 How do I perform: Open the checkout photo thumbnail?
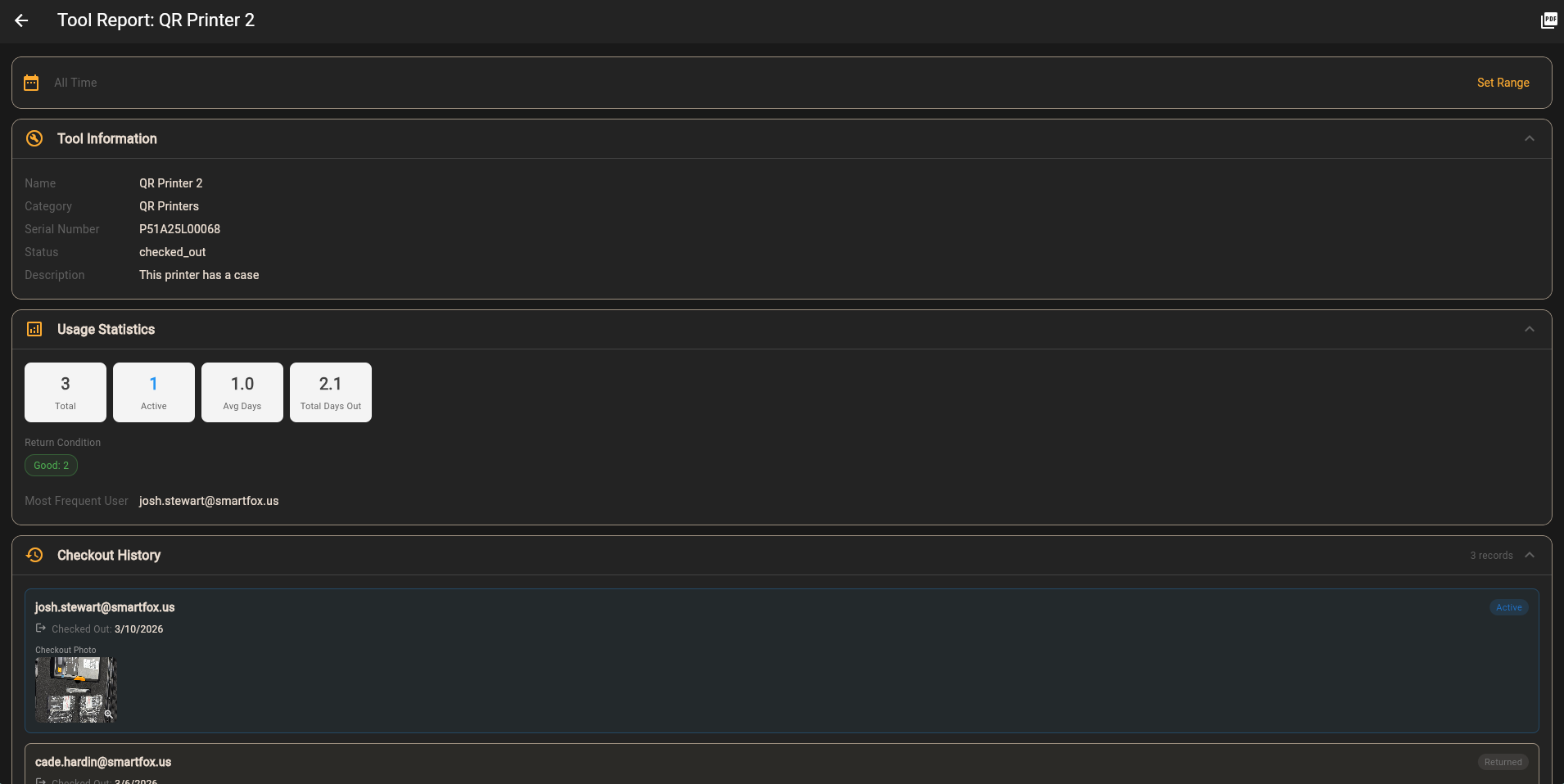click(75, 689)
